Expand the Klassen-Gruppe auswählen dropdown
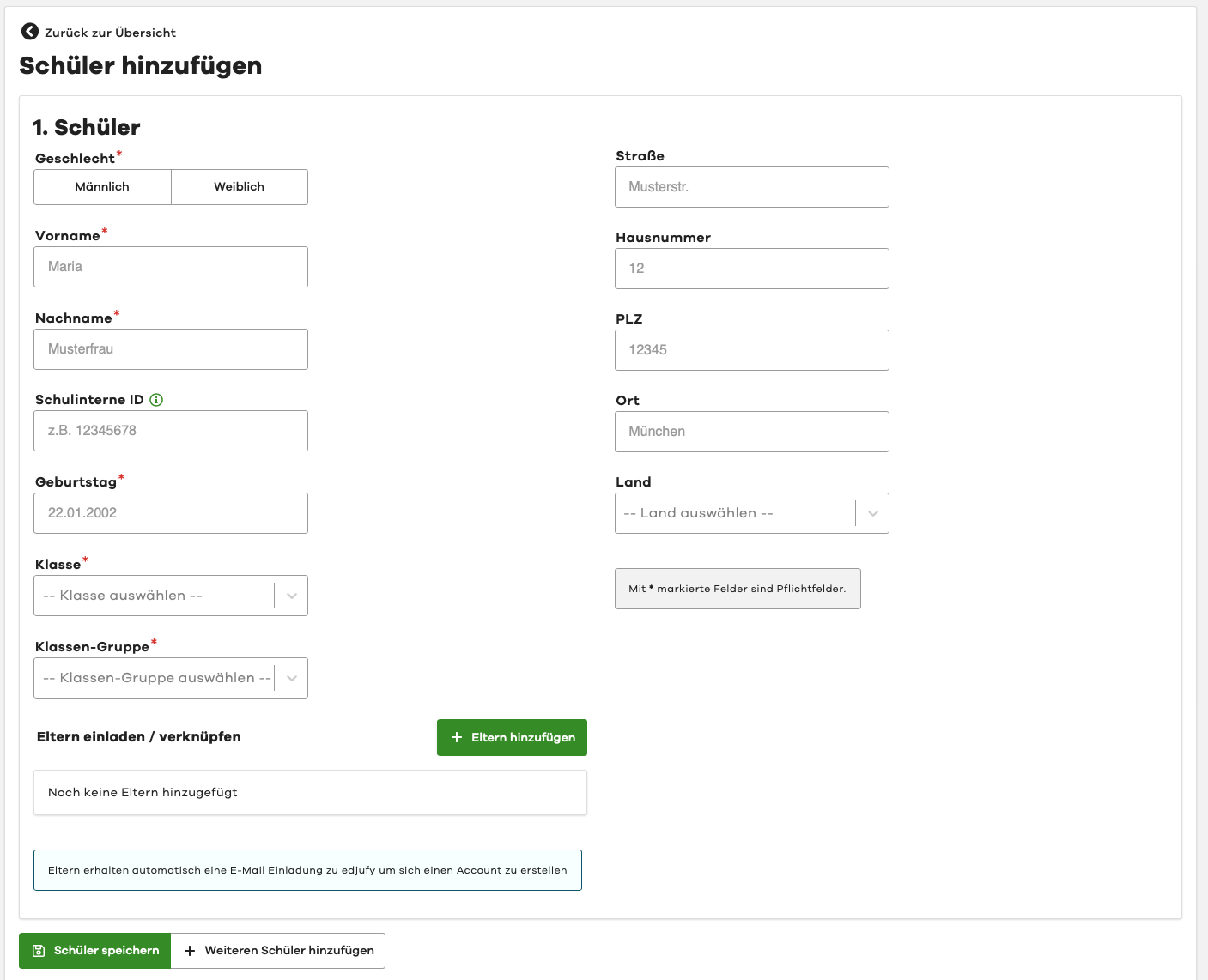Viewport: 1208px width, 980px height. [x=170, y=678]
